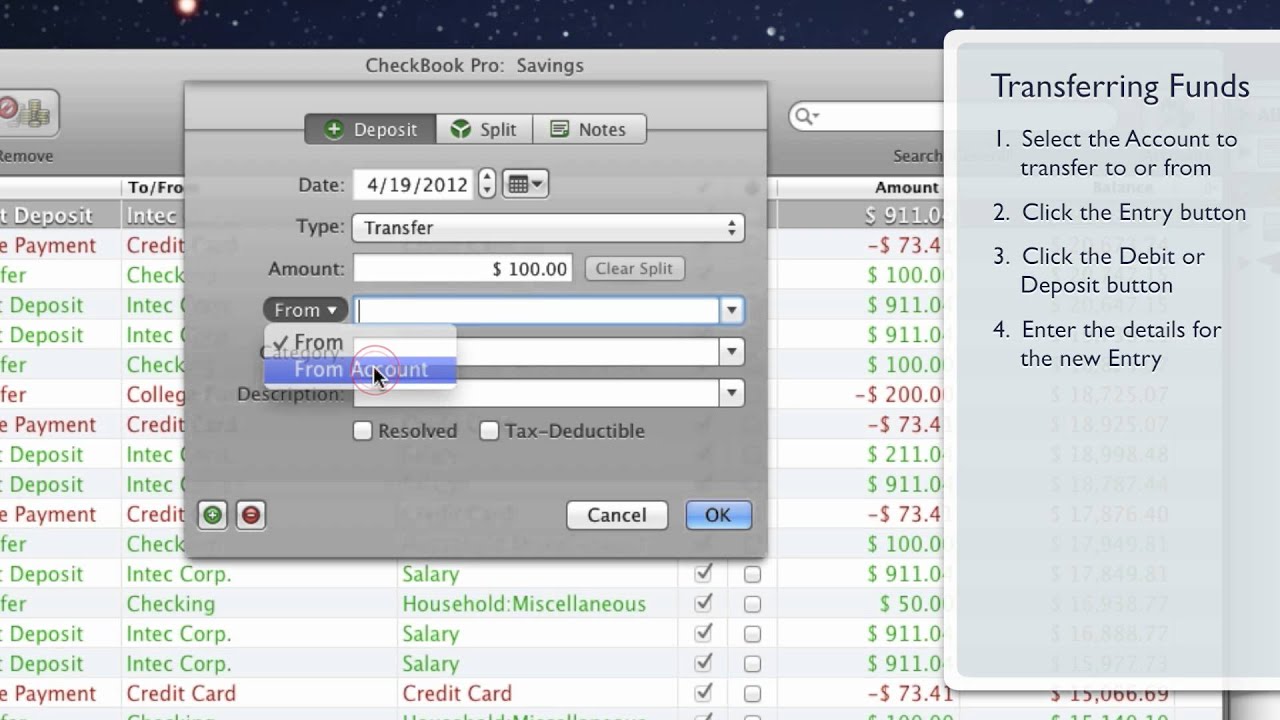1280x720 pixels.
Task: Uncheck the ticked box in Credit Card -$73.41 row
Action: [704, 693]
